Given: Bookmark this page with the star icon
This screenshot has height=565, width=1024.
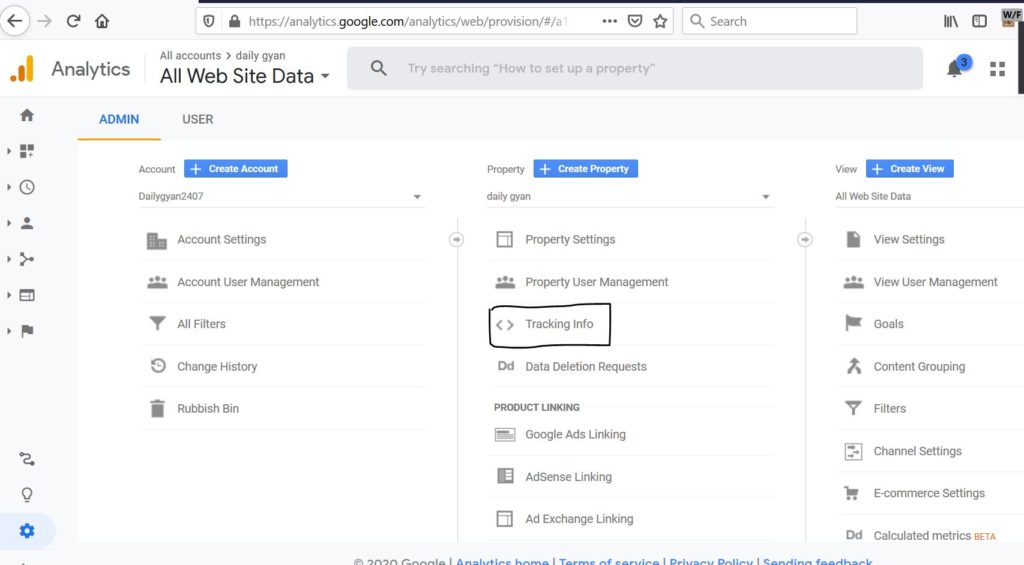Looking at the screenshot, I should (660, 22).
